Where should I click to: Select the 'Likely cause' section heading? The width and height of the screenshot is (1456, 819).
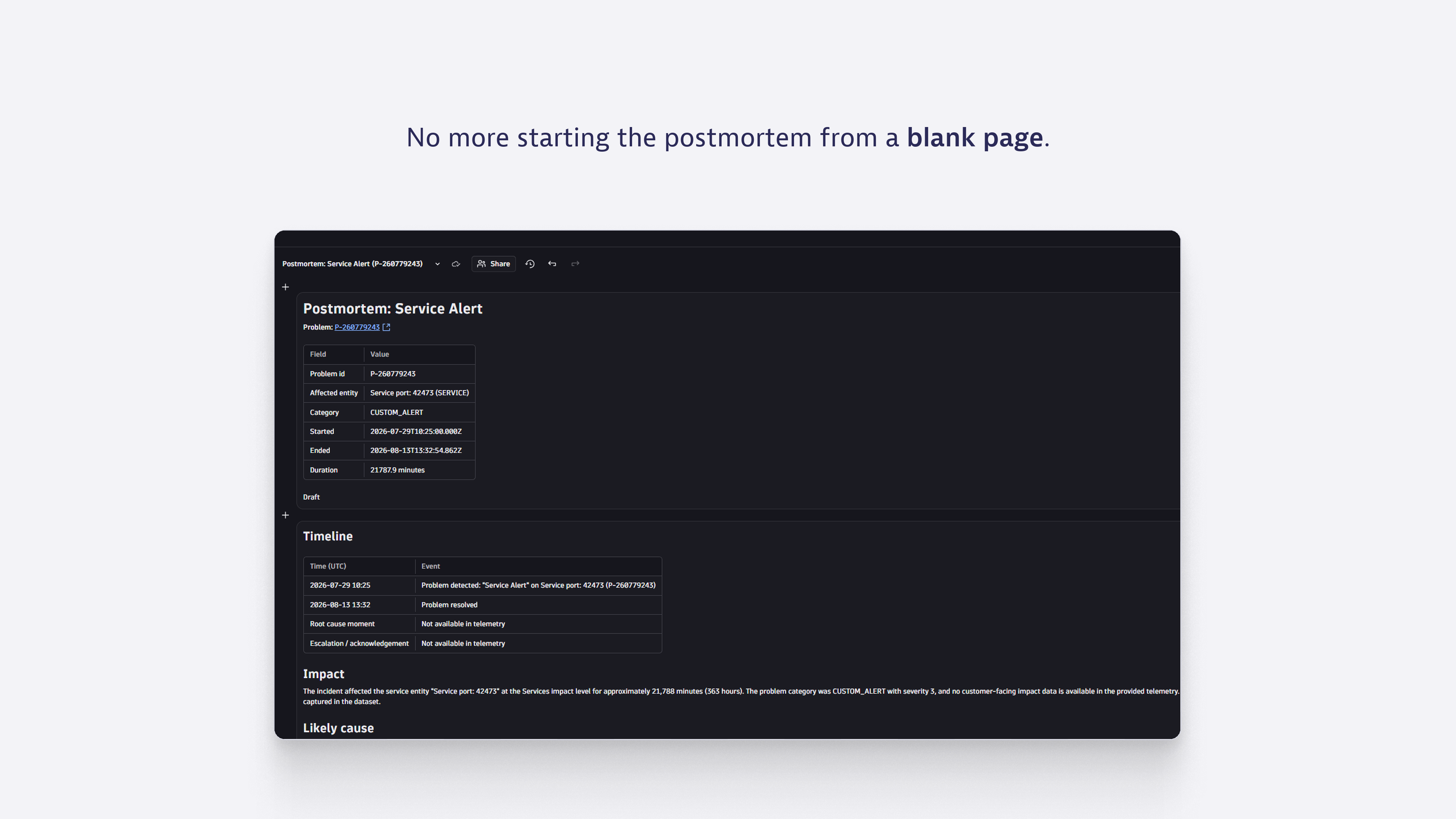(338, 728)
